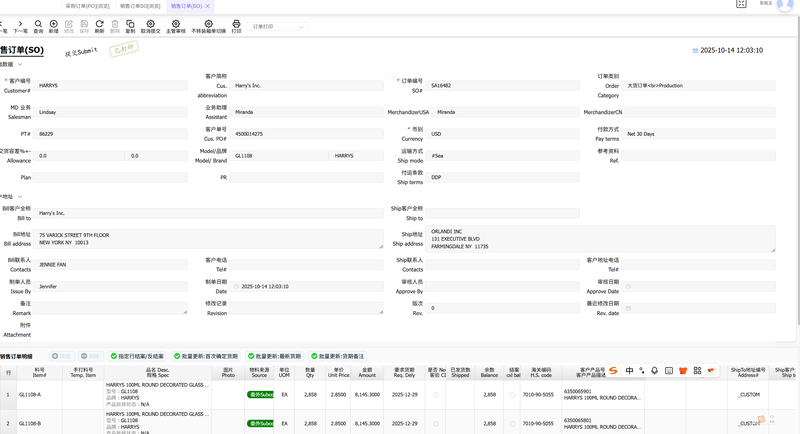Viewport: 800px width, 434px height.
Task: Click the 新增 add-new plus icon
Action: tap(54, 24)
